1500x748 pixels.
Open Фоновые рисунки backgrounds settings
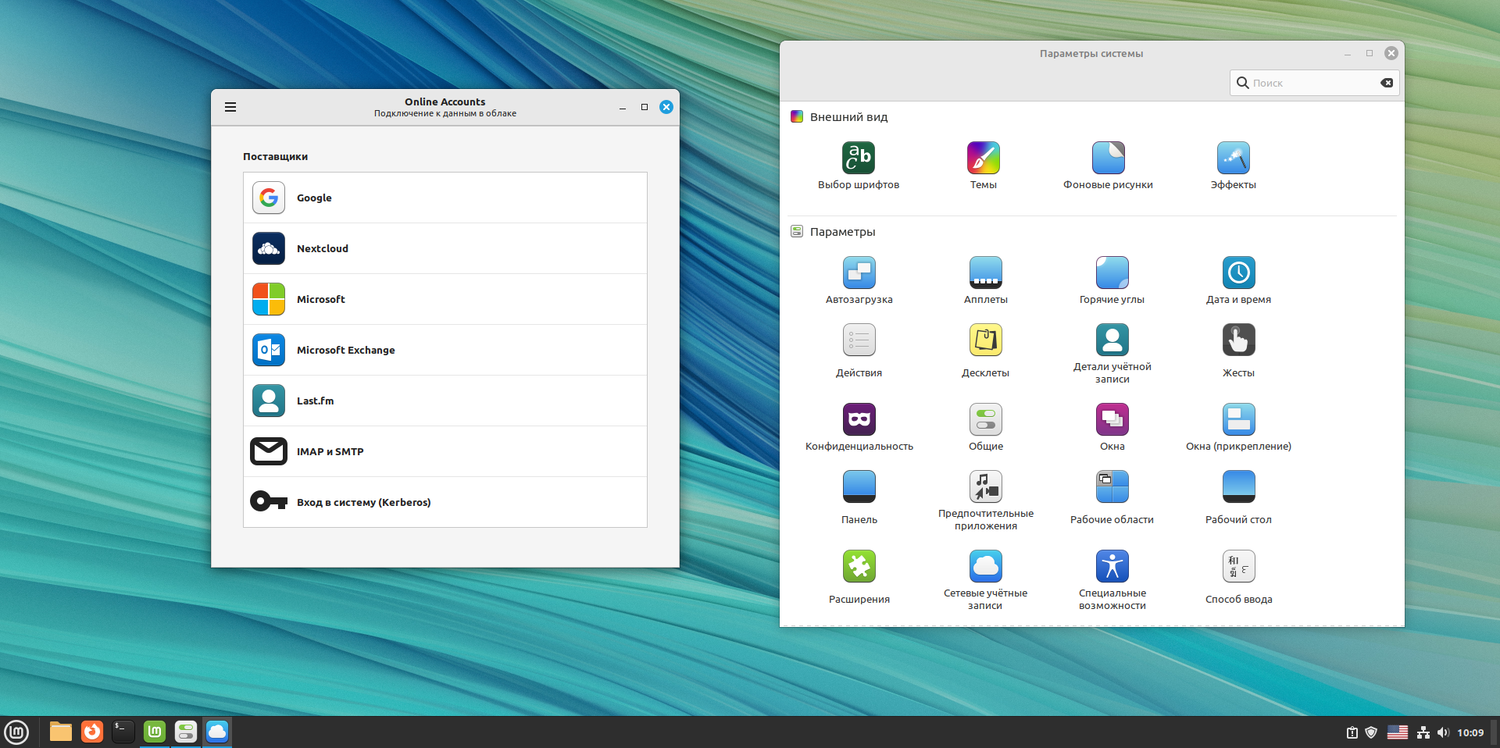coord(1108,158)
